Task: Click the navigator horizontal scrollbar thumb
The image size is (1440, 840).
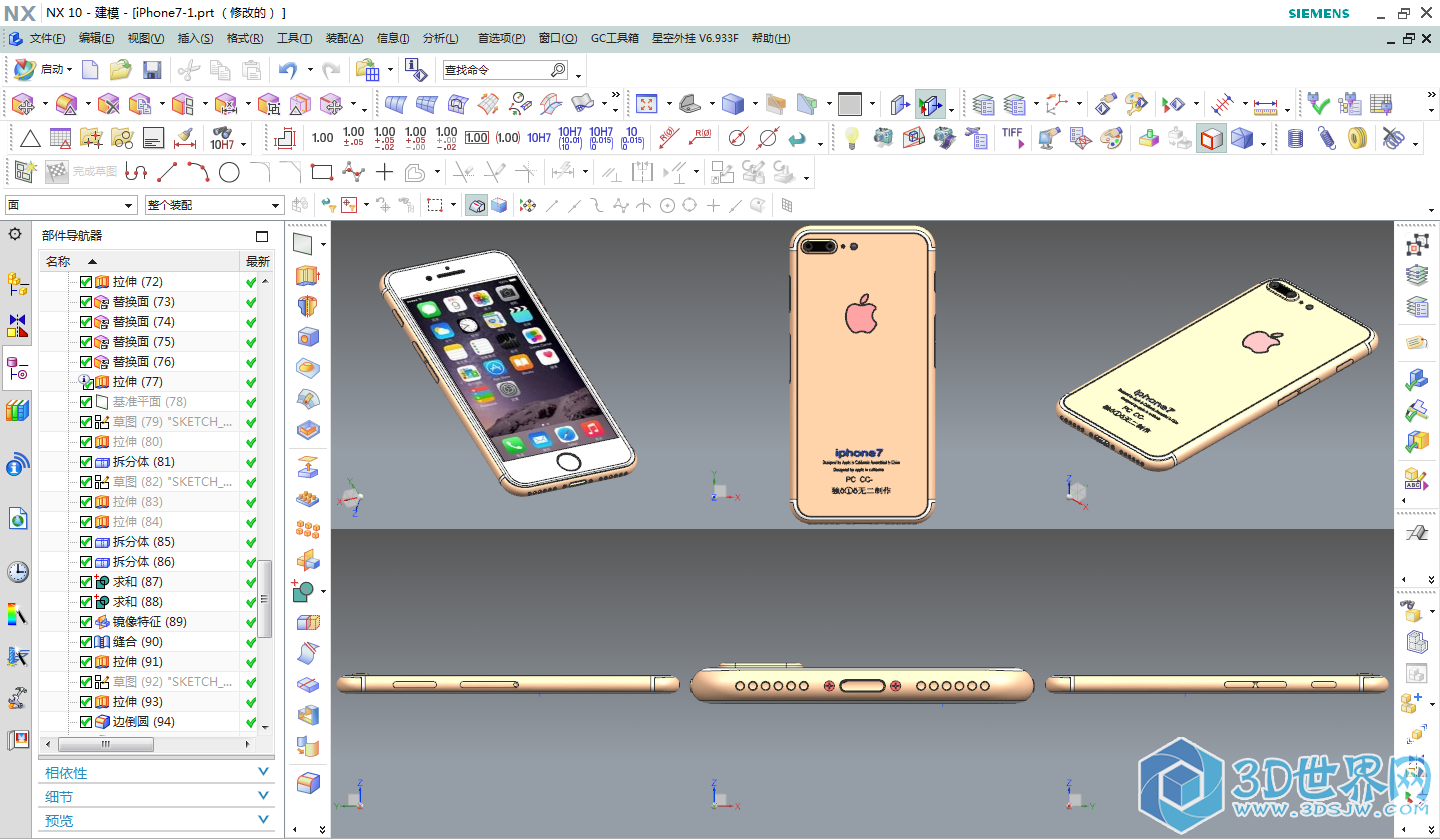Action: [x=105, y=744]
